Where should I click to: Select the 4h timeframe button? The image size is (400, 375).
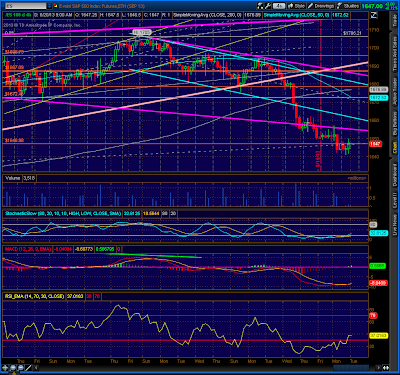click(x=279, y=6)
